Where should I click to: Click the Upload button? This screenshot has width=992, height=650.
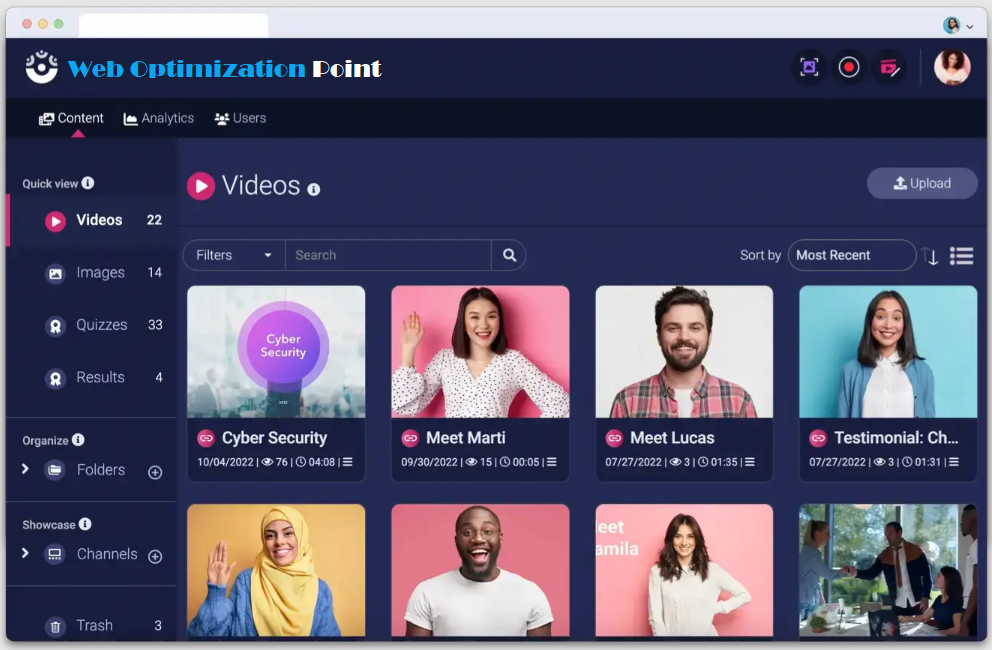921,183
